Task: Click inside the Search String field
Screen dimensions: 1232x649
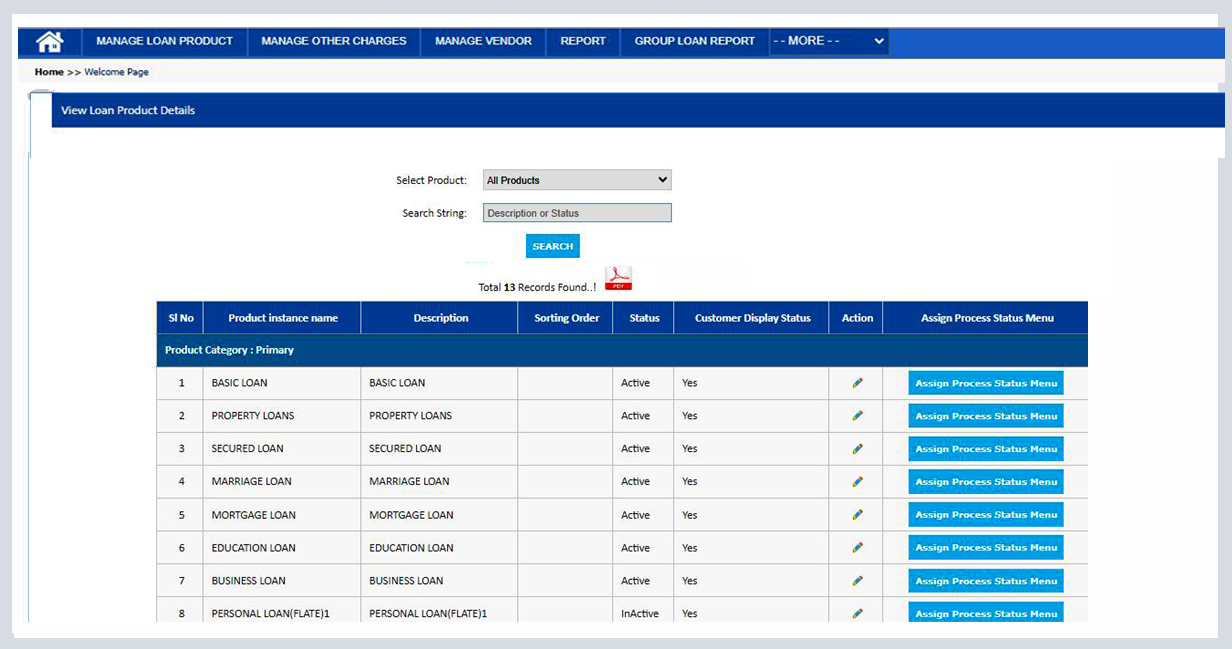Action: tap(577, 212)
